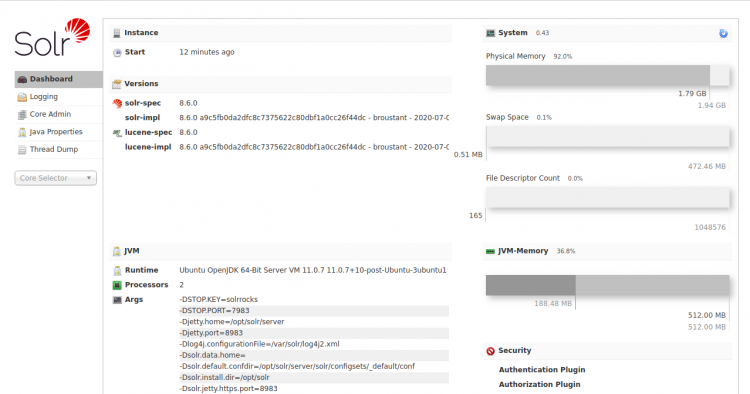Click the lucene-spec version 8.6.0
Image resolution: width=750 pixels, height=394 pixels.
[188, 132]
